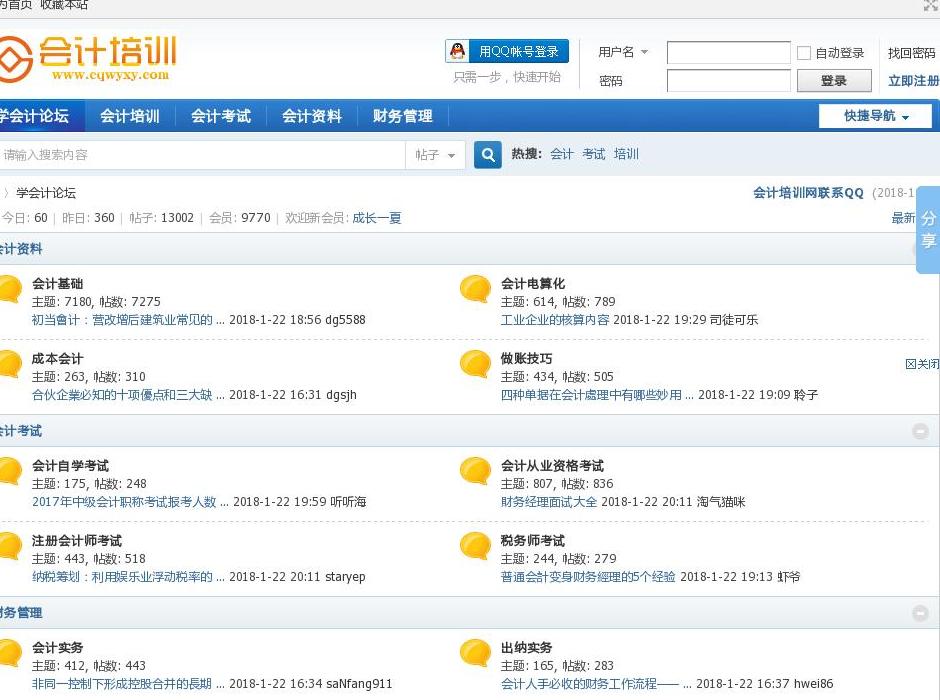Click the 收藏本站 link at top
The height and width of the screenshot is (700, 940).
[64, 5]
